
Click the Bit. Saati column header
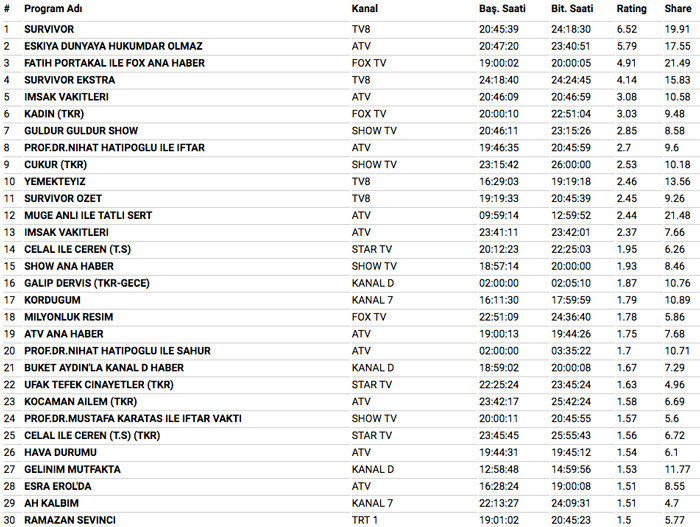572,8
